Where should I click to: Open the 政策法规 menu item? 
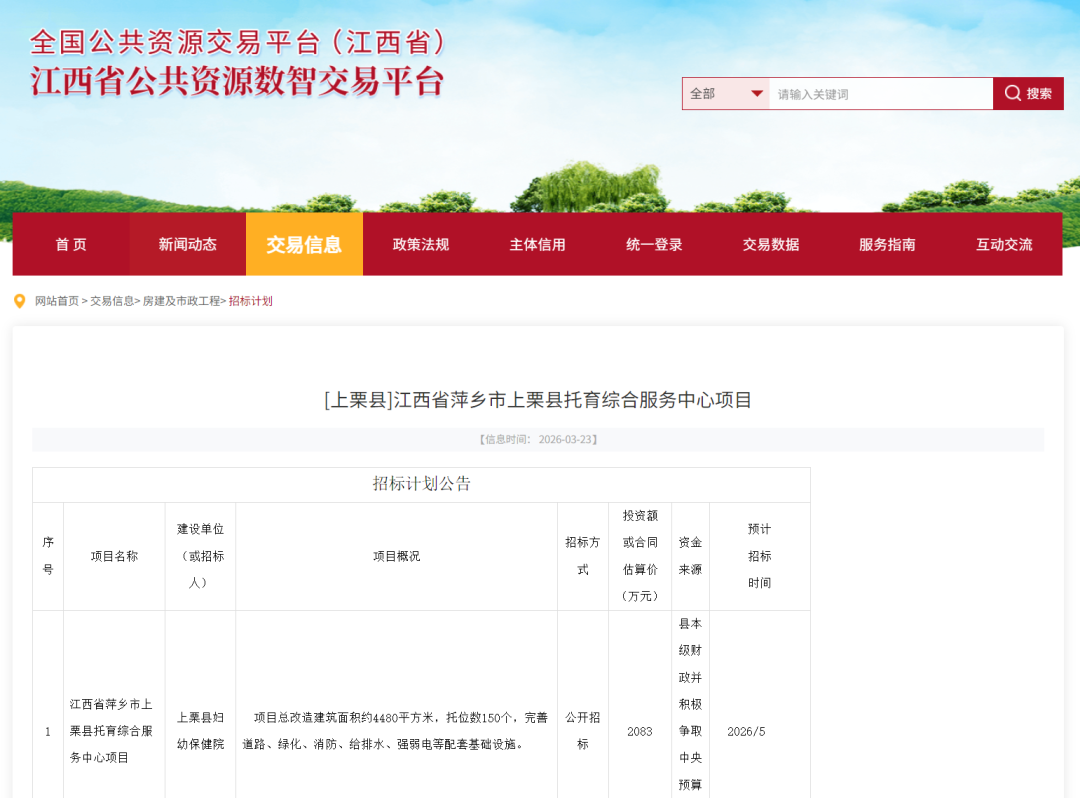coord(421,244)
